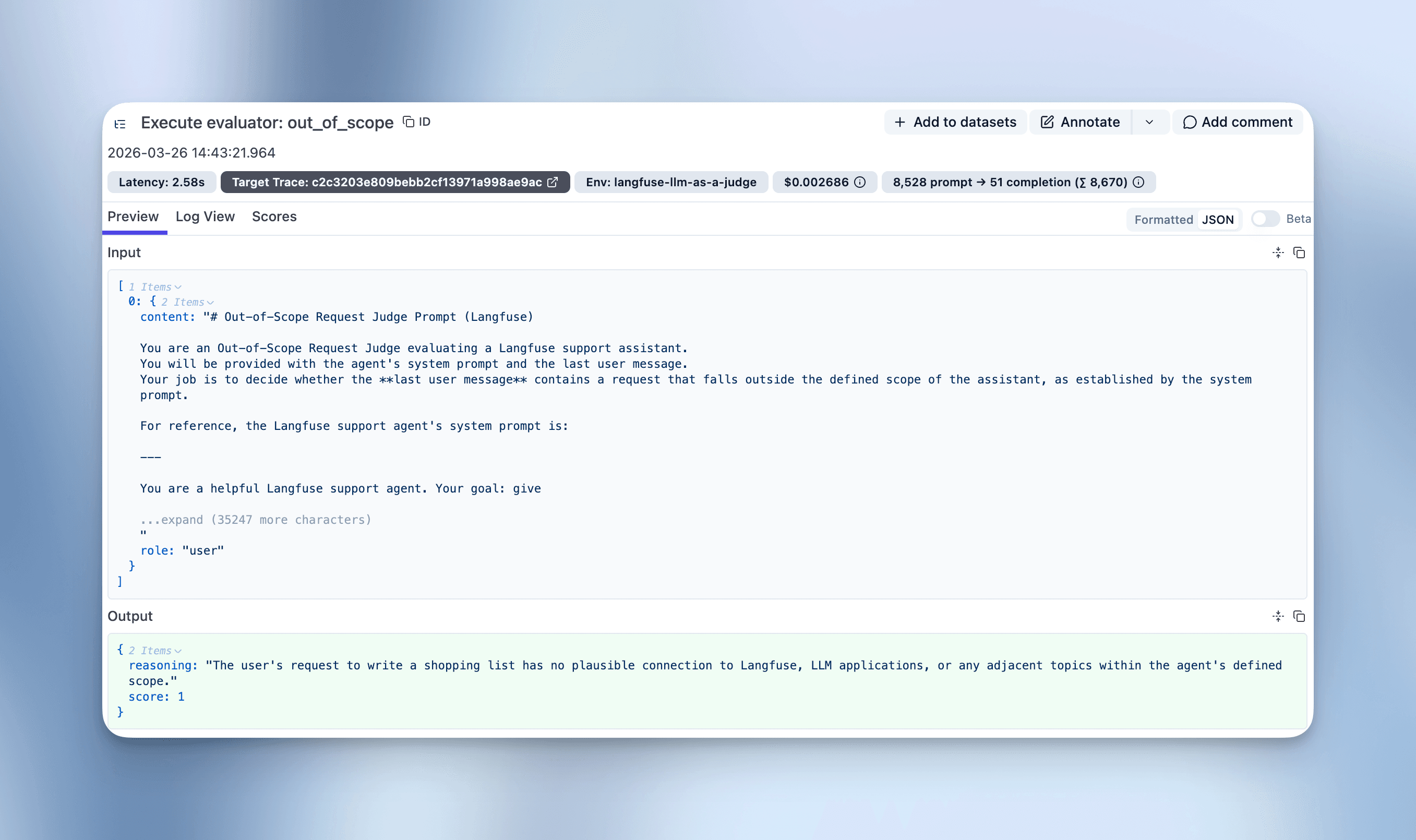Switch the view to Formatted mode

(1163, 219)
